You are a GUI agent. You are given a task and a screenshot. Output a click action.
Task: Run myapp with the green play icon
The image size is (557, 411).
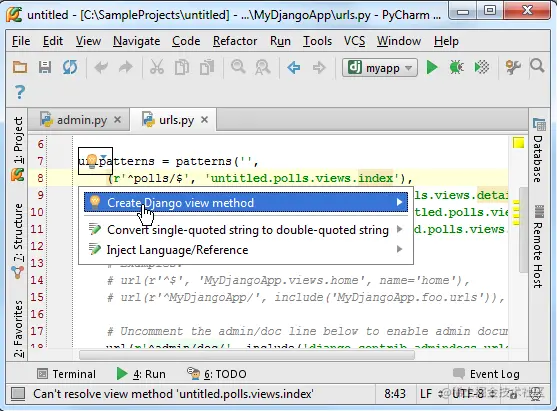(x=432, y=67)
